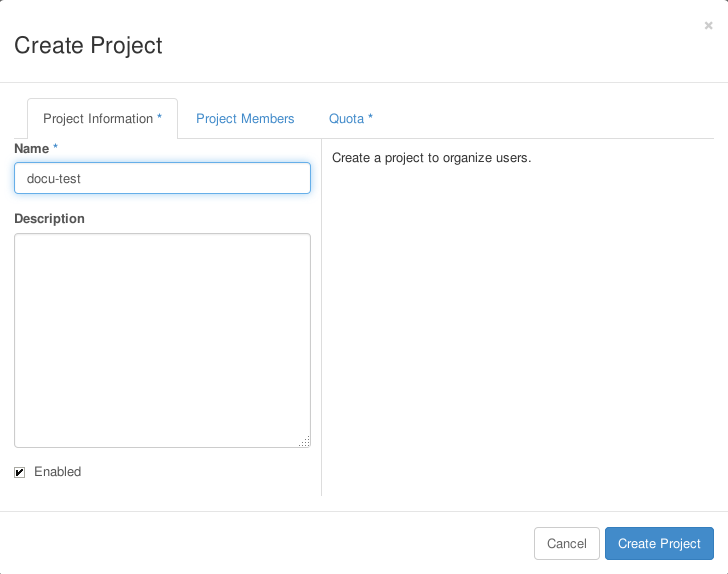Click the docu-test text in the field
Screen dimensions: 728x574
click(x=54, y=179)
